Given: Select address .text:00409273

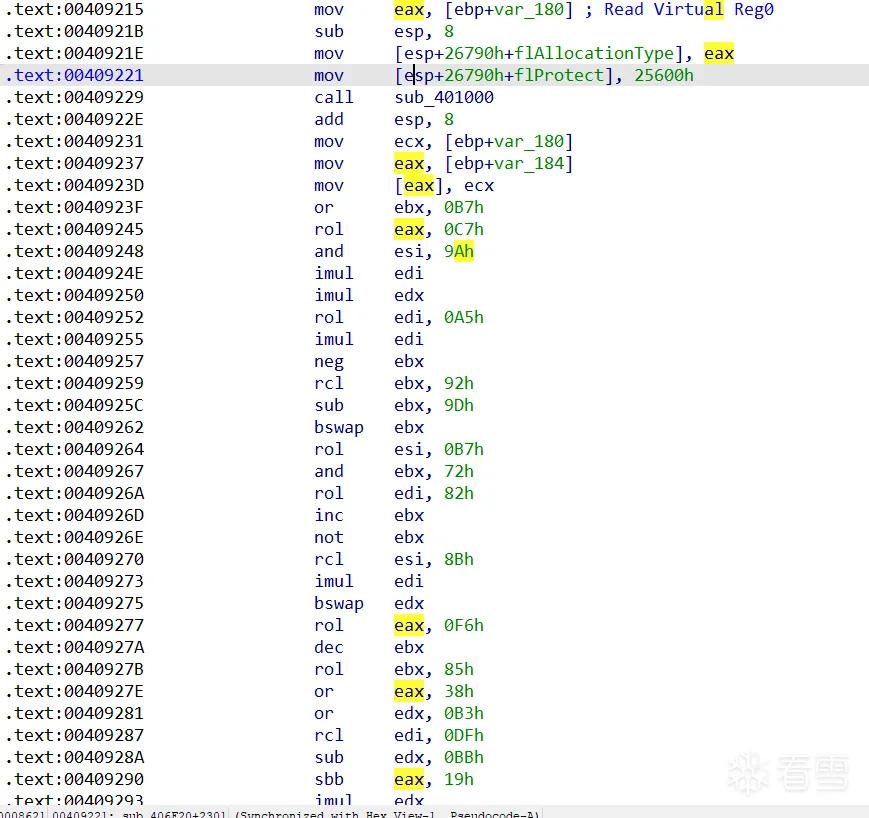Looking at the screenshot, I should pyautogui.click(x=74, y=581).
